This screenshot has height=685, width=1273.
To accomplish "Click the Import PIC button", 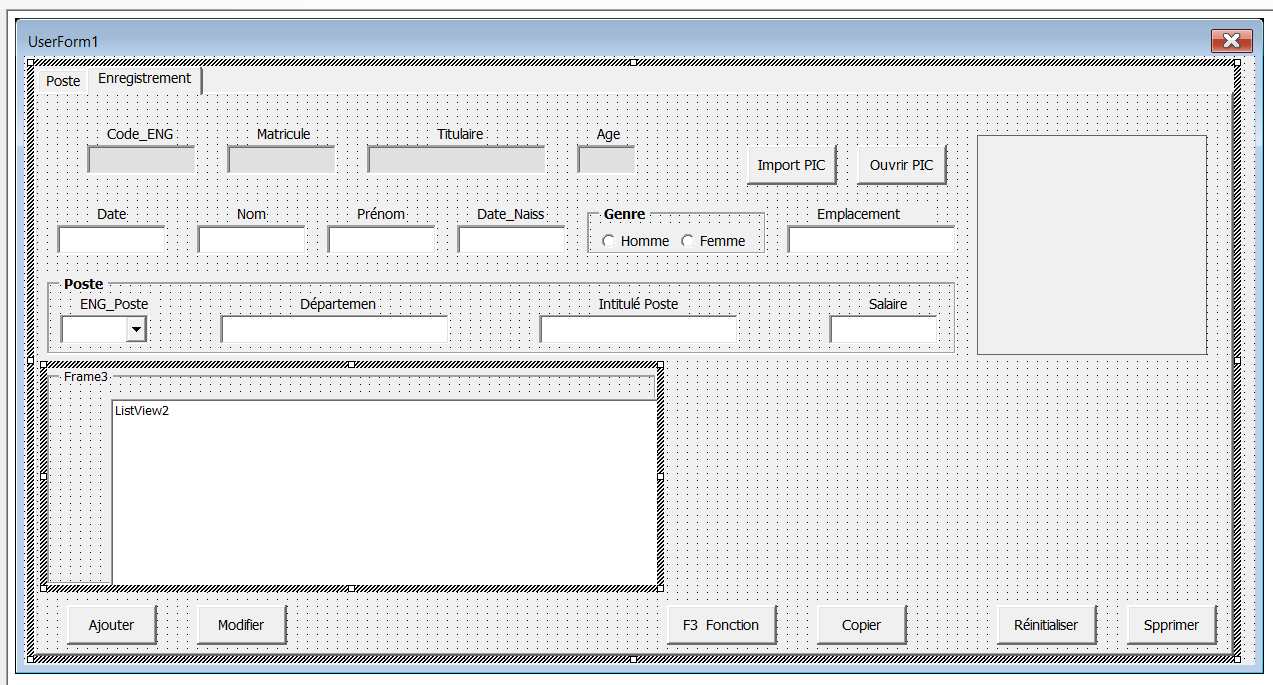I will 791,165.
